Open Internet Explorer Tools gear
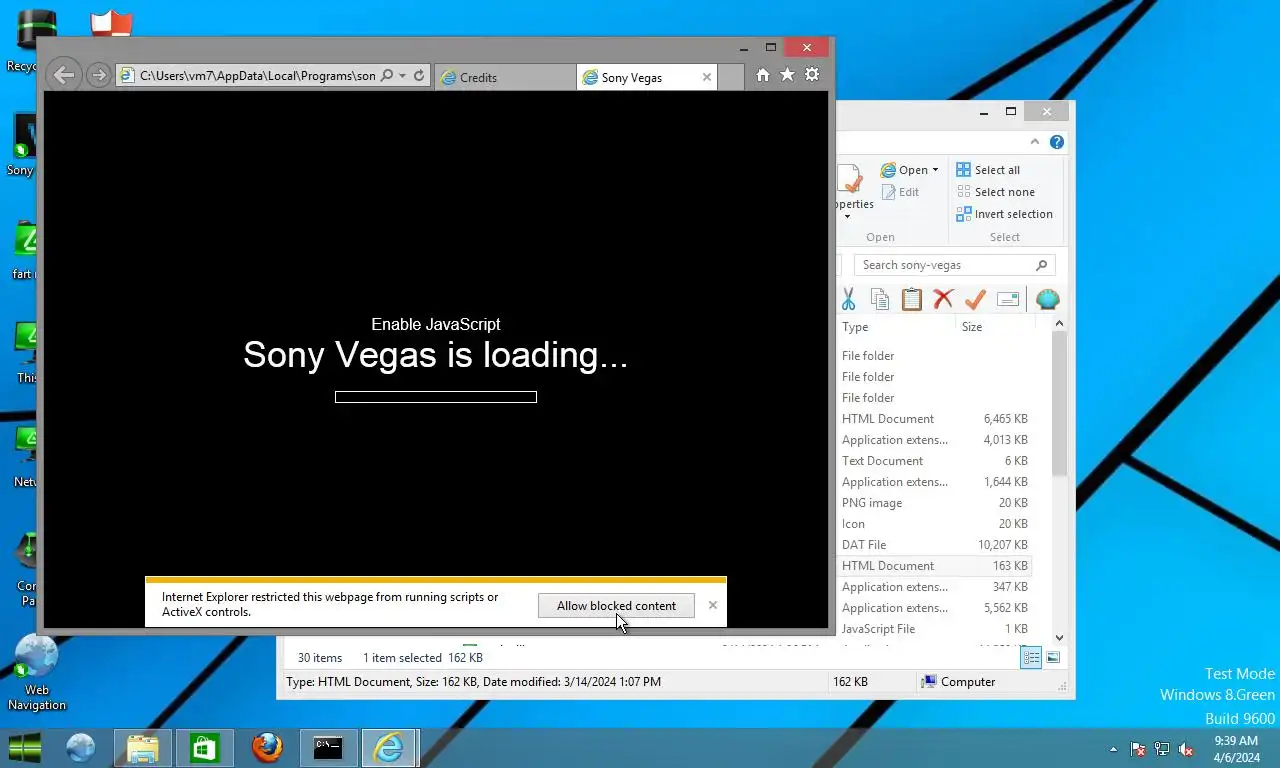Viewport: 1280px width, 768px height. tap(812, 75)
